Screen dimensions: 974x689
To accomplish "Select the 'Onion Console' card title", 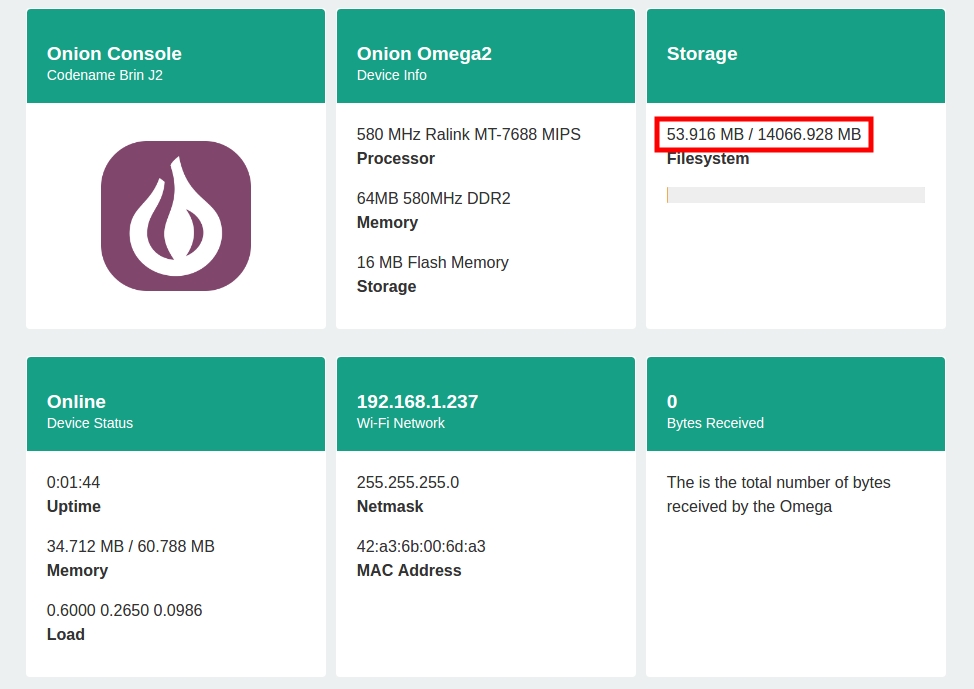I will [114, 53].
